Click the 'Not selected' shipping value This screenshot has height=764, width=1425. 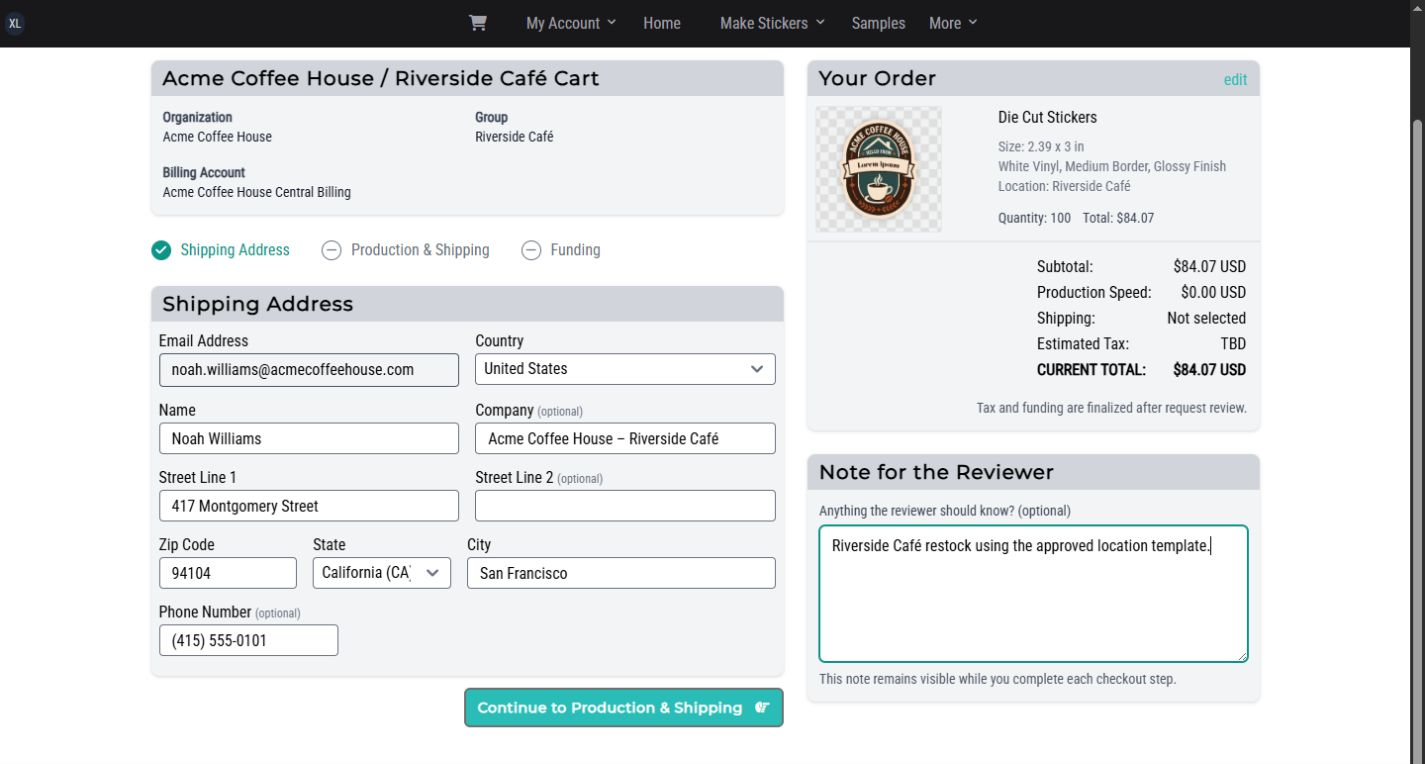[1206, 318]
